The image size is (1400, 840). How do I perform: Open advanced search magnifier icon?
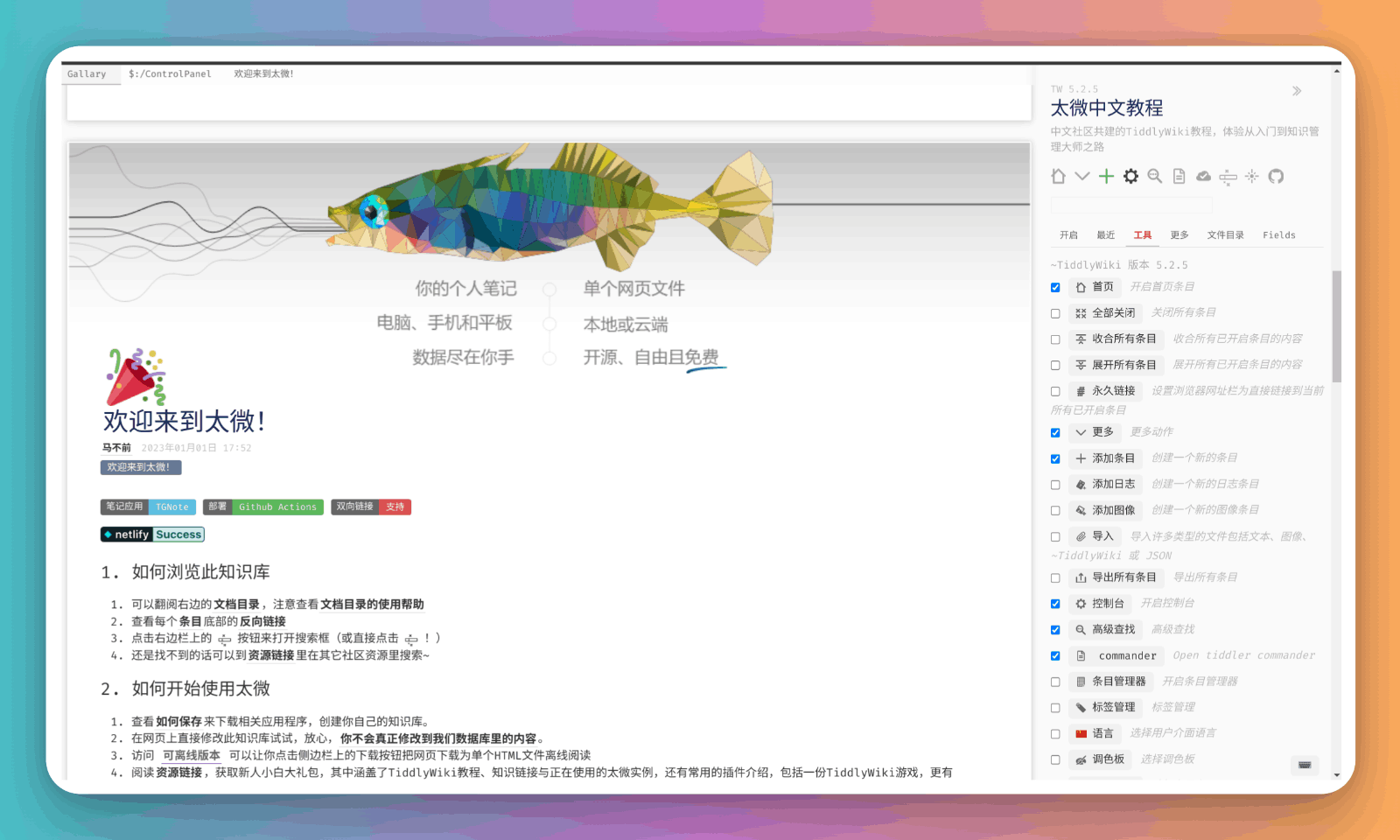pos(1155,177)
